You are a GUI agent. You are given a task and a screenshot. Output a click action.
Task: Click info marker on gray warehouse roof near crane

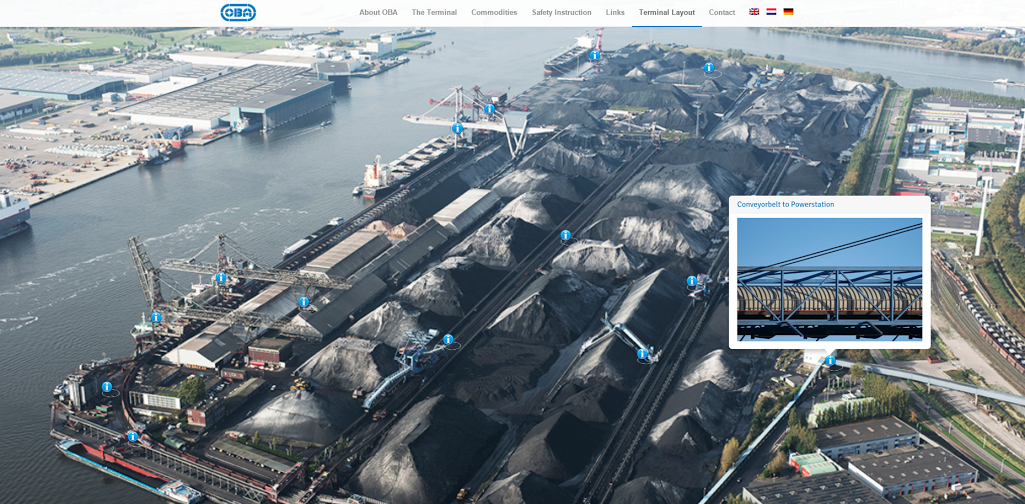tap(303, 302)
